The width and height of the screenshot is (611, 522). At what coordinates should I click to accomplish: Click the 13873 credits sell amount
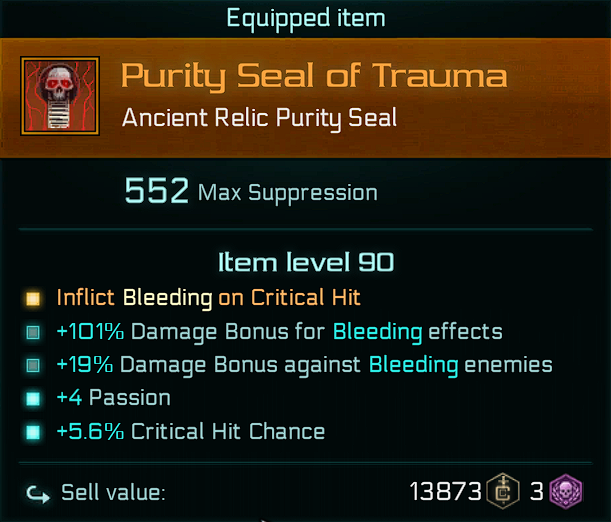coord(445,491)
